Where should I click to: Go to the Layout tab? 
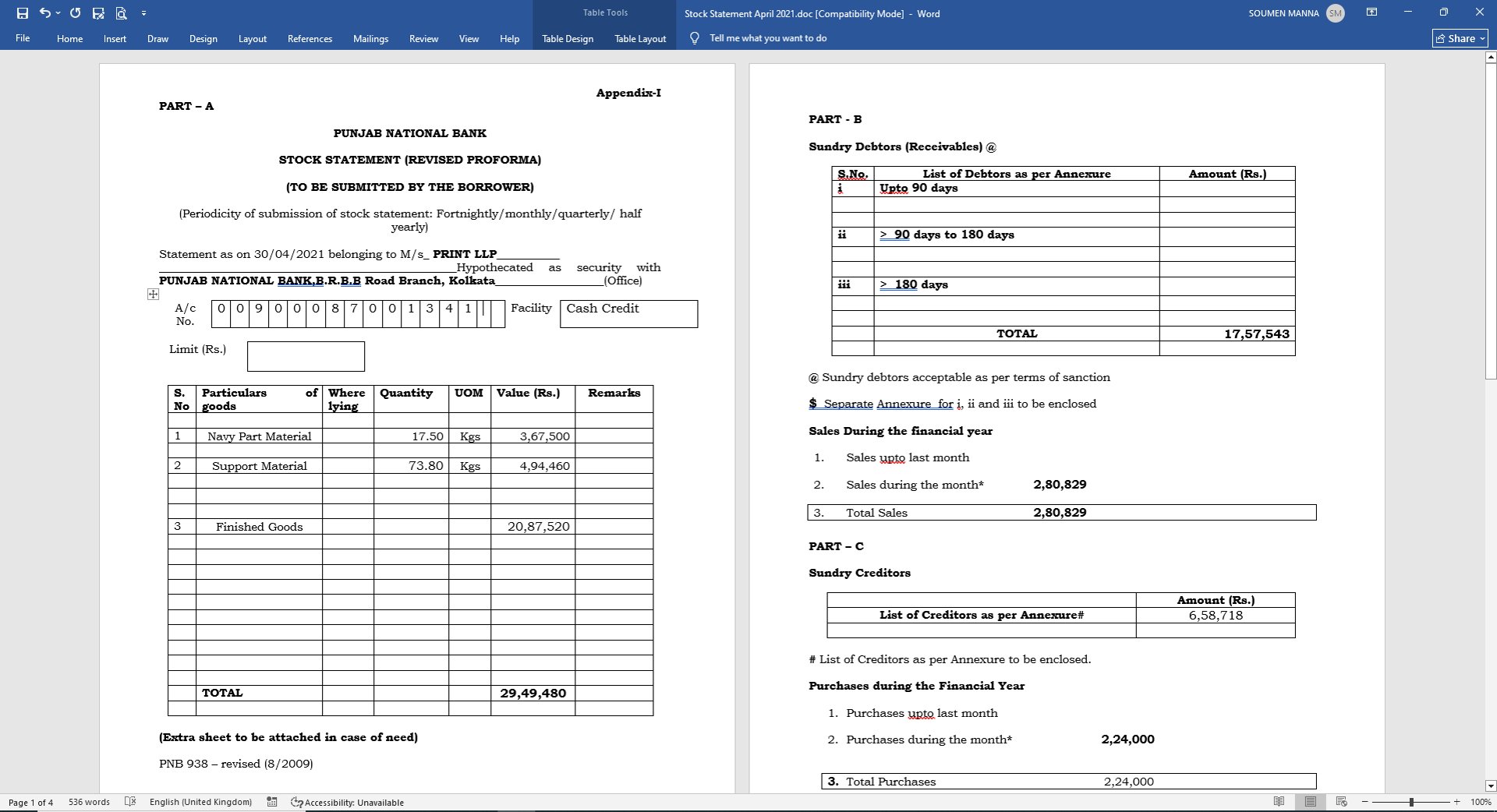pos(252,39)
